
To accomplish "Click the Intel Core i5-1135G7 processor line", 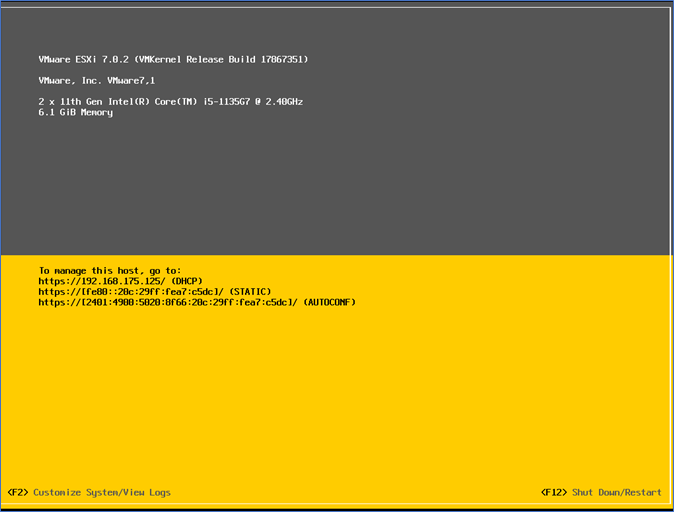I will pos(171,102).
